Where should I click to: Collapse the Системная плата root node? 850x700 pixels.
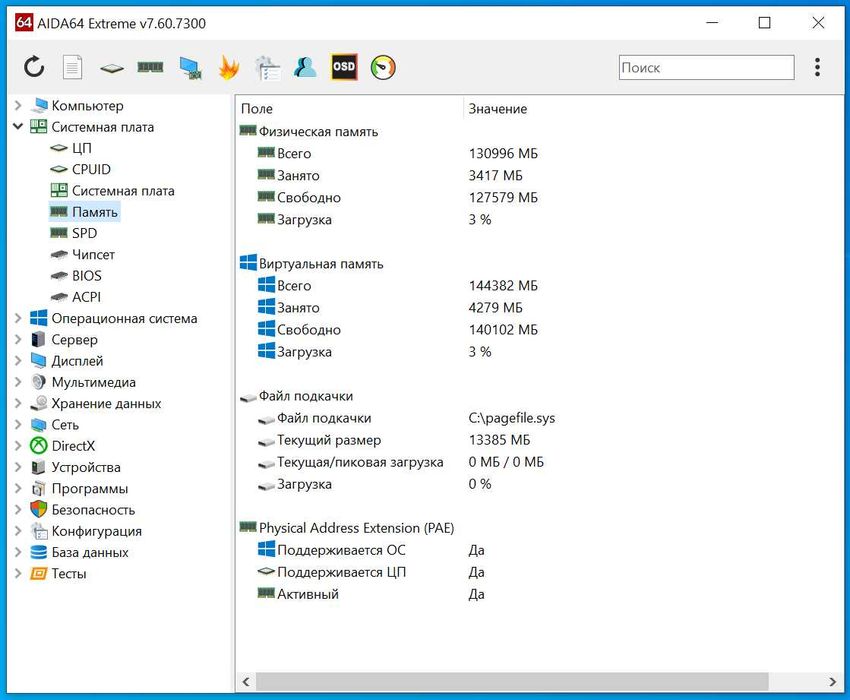point(18,126)
